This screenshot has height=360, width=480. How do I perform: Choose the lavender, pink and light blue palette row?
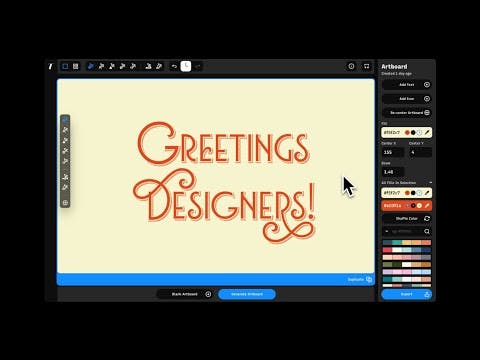407,272
